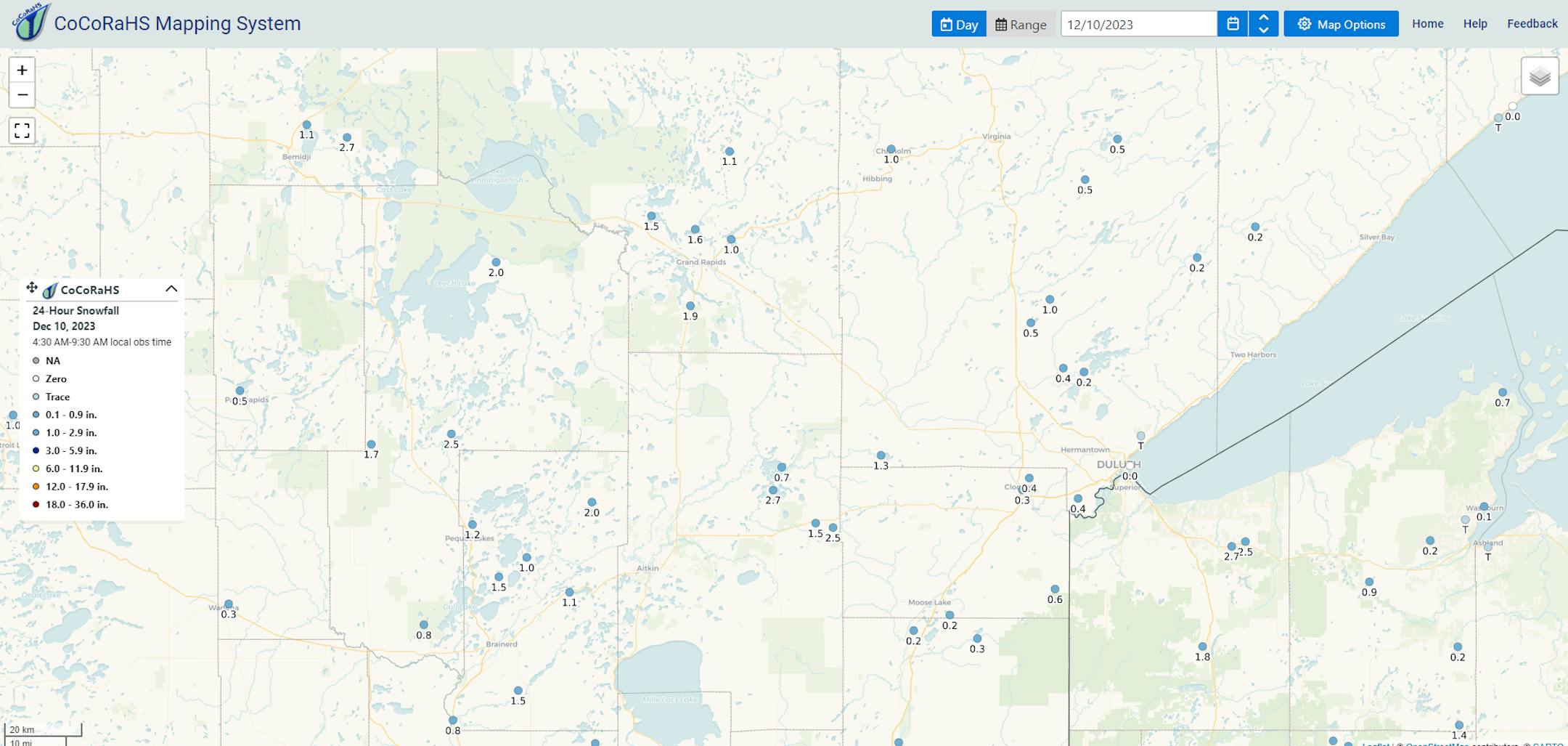
Task: Click the 2.0 marker by Leech Lake
Action: pyautogui.click(x=496, y=262)
